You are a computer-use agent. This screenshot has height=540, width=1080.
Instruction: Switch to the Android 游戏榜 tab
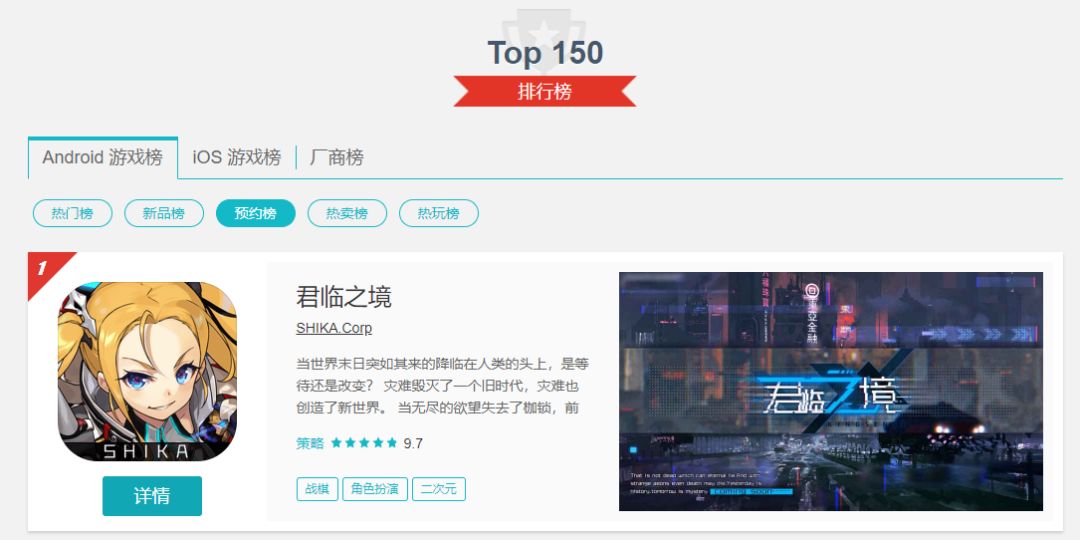click(x=103, y=158)
